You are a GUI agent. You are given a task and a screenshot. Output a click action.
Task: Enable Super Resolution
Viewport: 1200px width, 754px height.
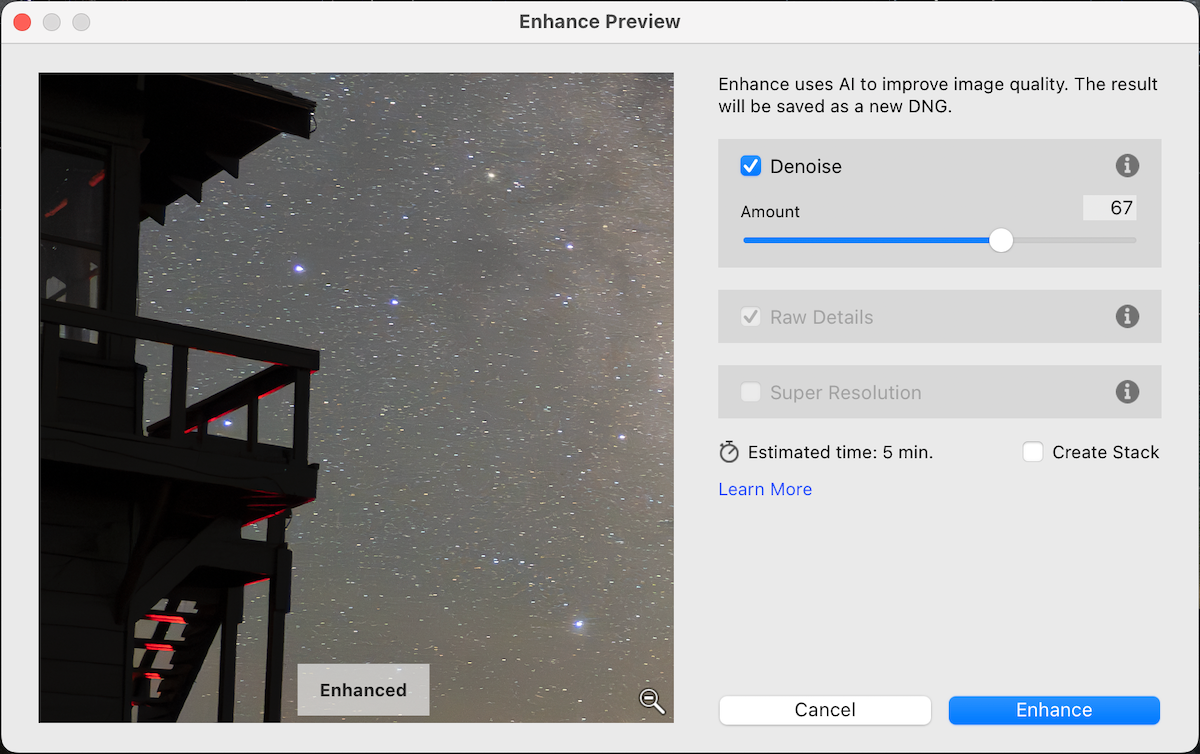tap(750, 392)
